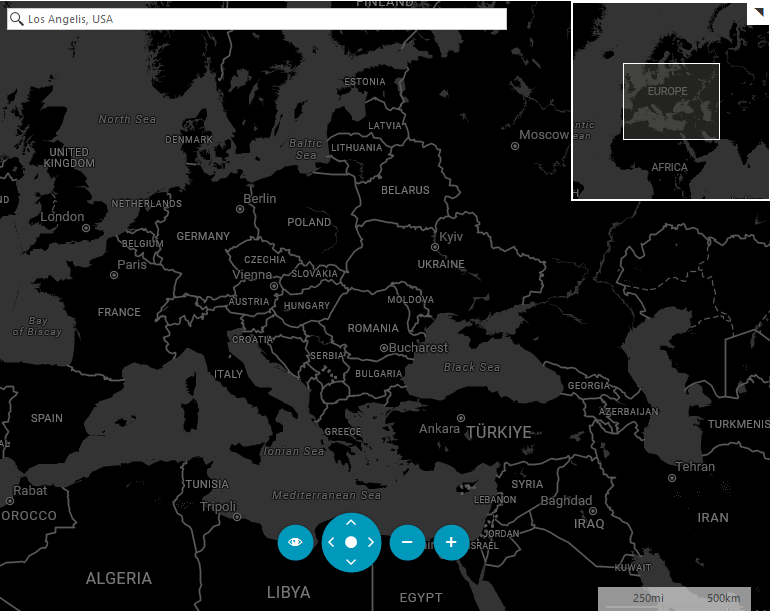Click the LITHUANIA label
The height and width of the screenshot is (612, 770).
[x=357, y=148]
